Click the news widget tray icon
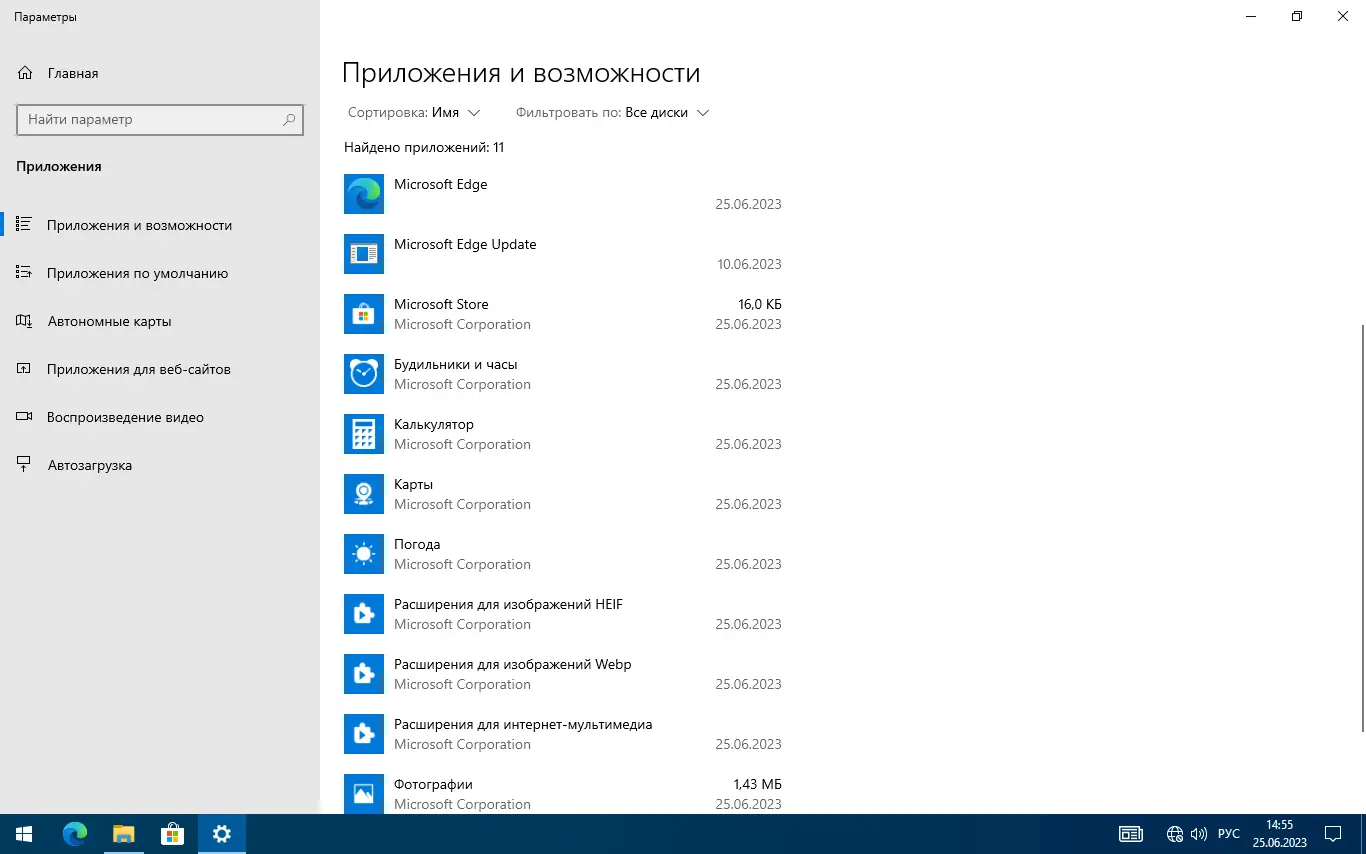The width and height of the screenshot is (1366, 854). 1131,834
